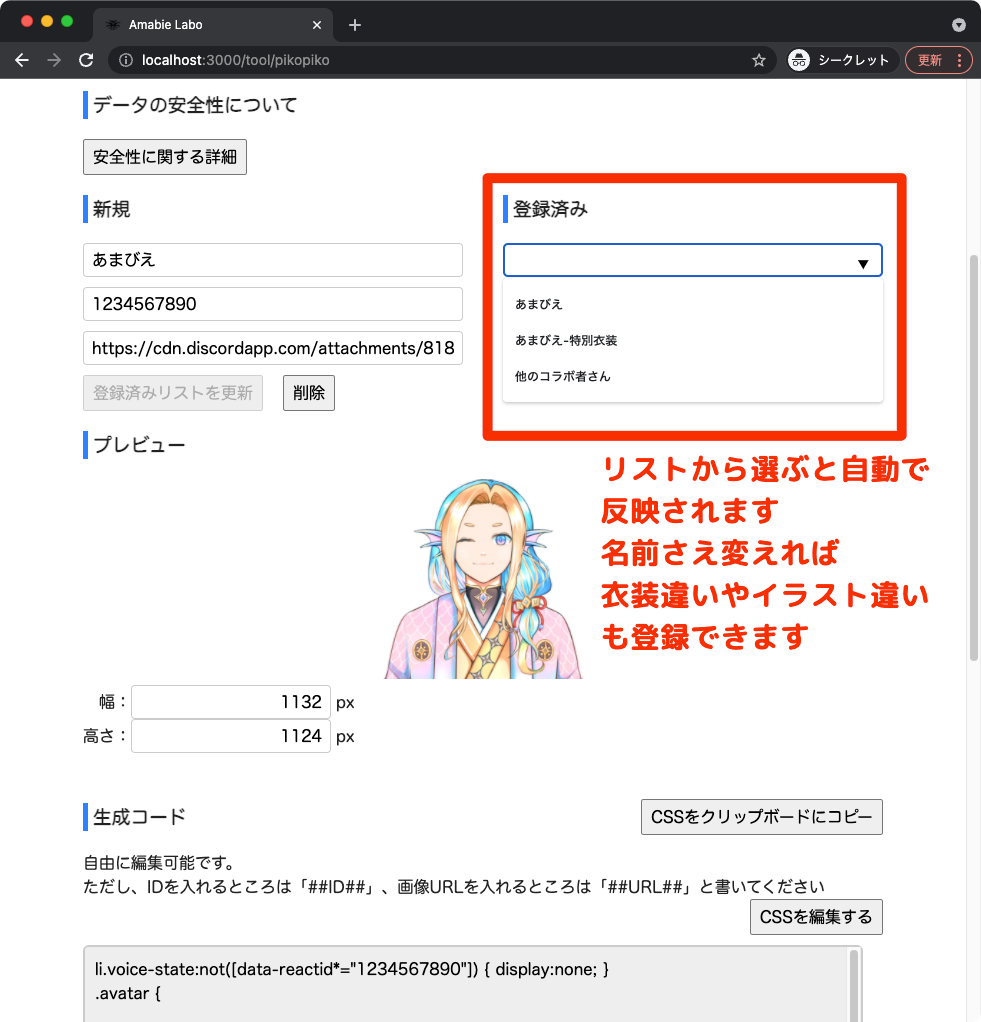
Task: Open the tab search dropdown at window corner
Action: click(958, 25)
